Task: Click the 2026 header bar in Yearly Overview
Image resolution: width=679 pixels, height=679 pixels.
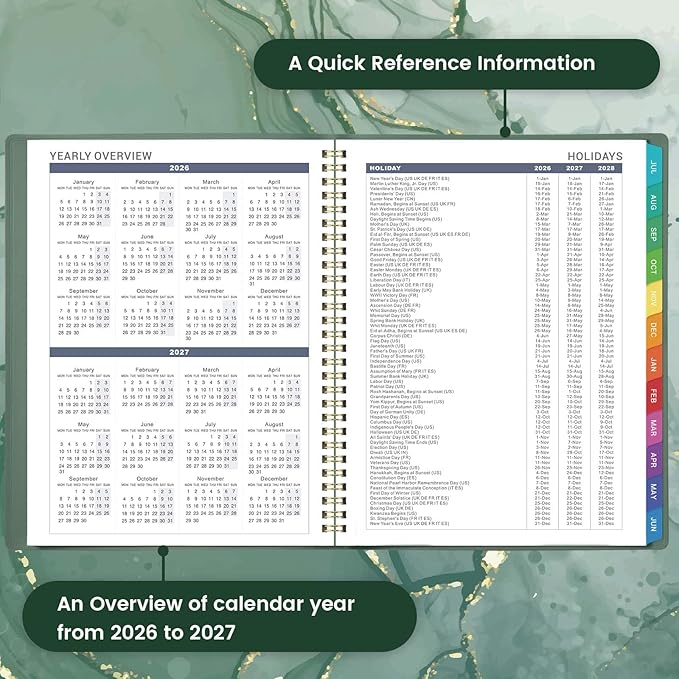Action: 179,168
